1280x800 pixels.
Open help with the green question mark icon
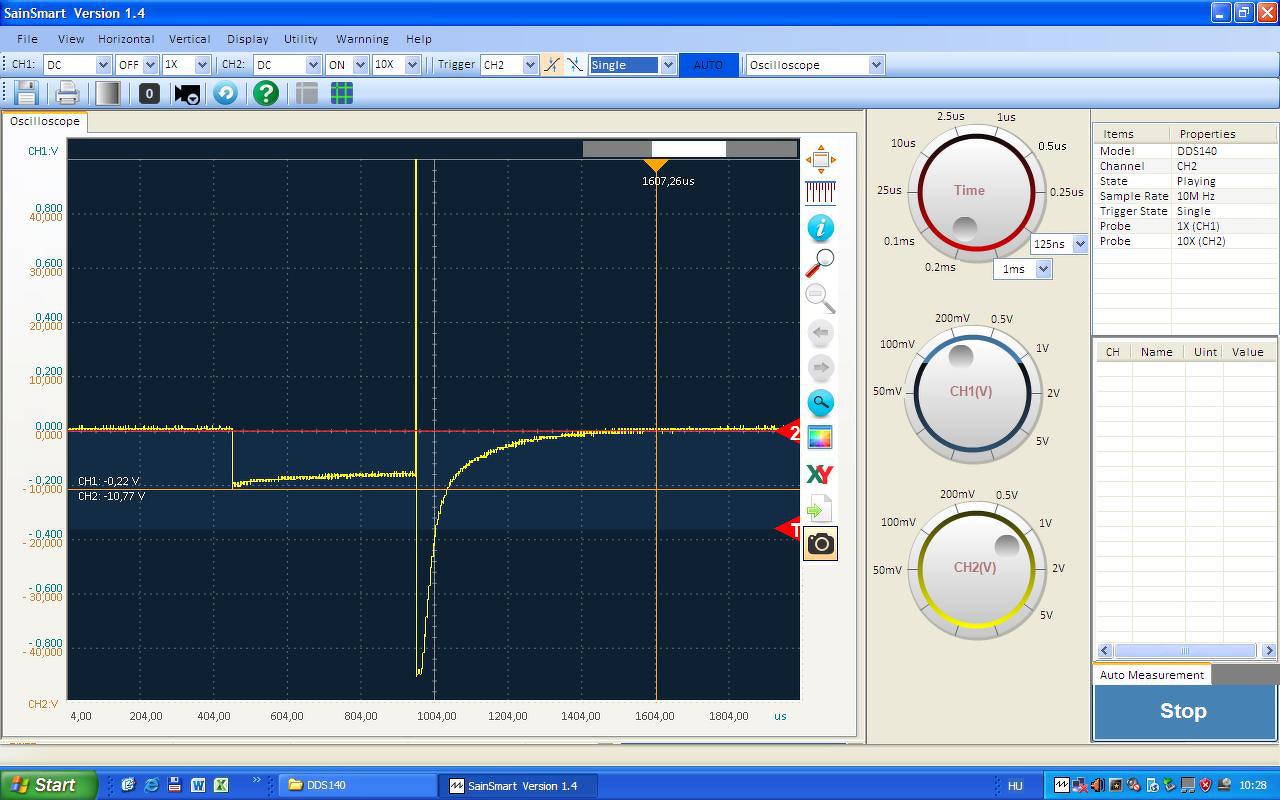click(265, 93)
